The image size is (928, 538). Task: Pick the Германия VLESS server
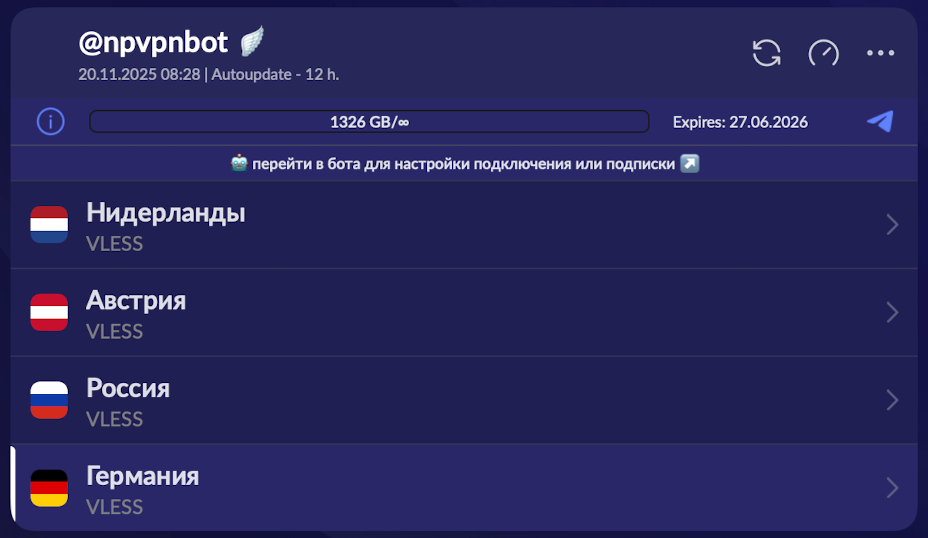[x=400, y=488]
